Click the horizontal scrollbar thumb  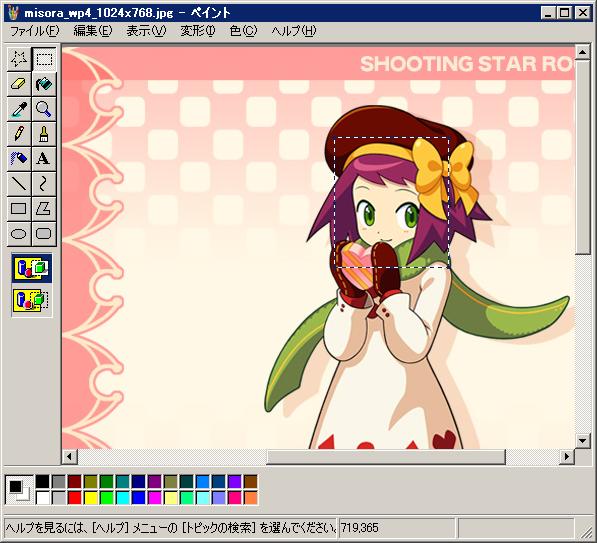click(386, 456)
